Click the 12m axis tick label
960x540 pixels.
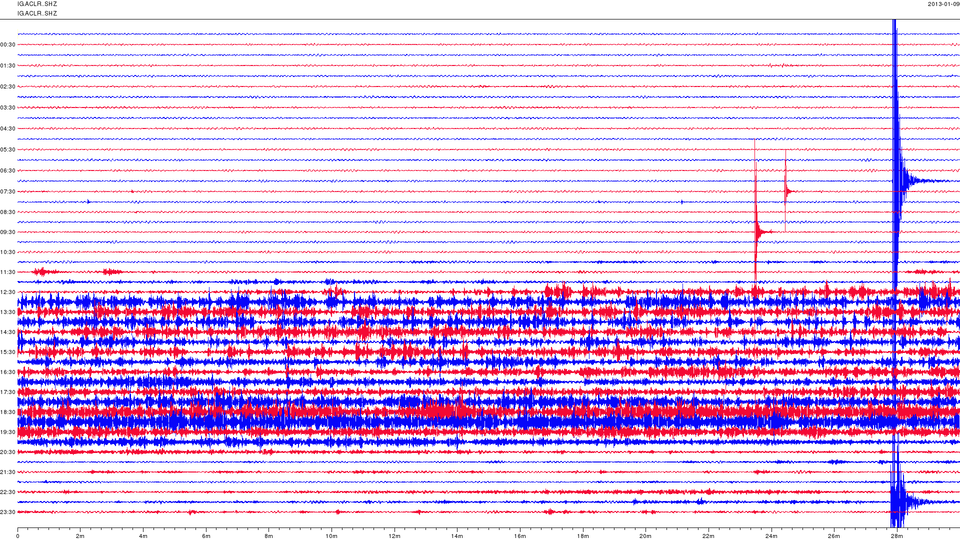click(x=394, y=536)
